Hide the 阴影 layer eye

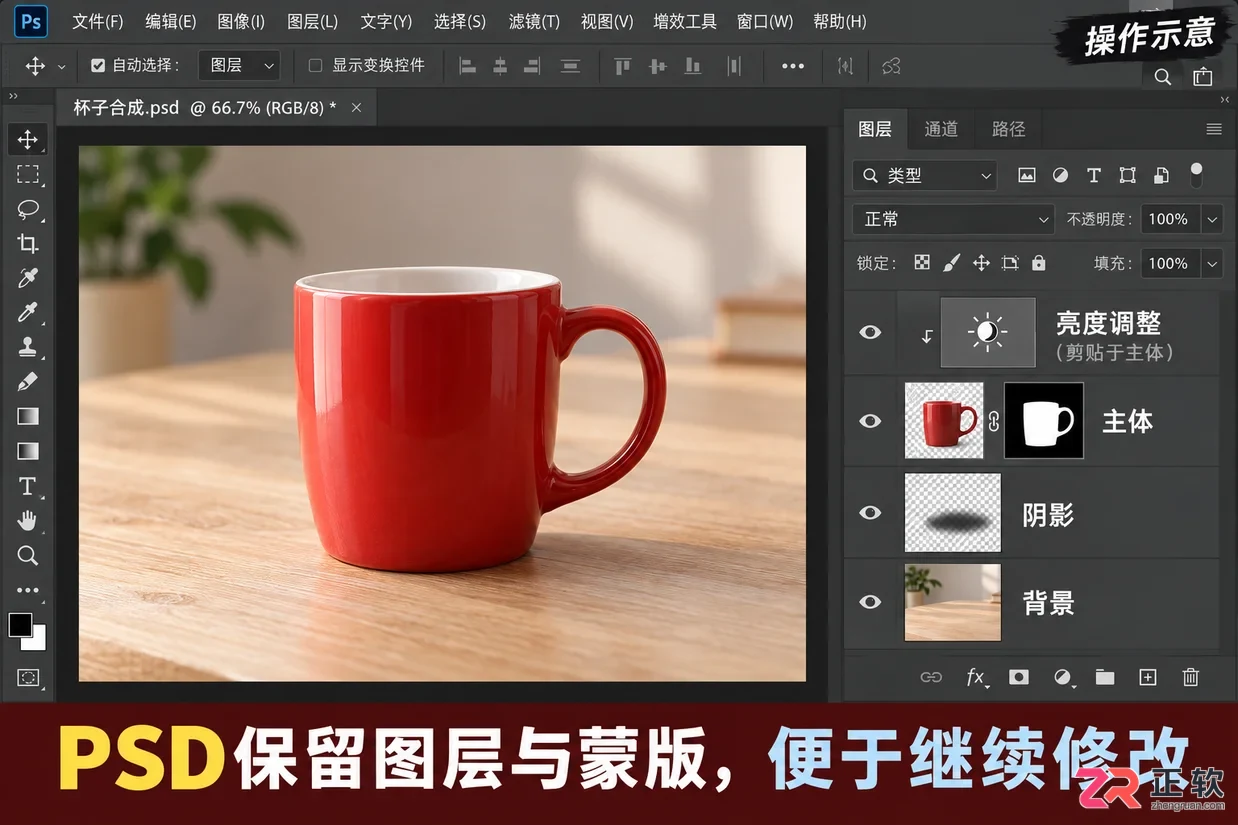870,513
